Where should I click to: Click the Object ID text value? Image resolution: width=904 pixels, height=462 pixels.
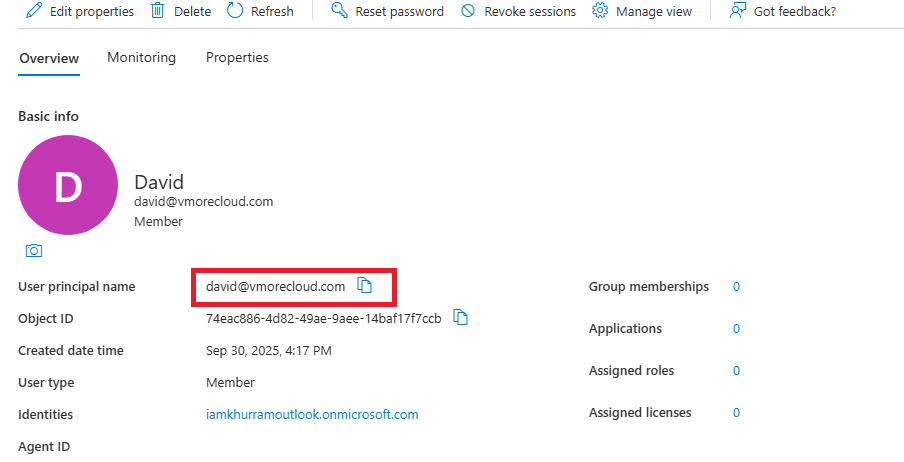[323, 318]
